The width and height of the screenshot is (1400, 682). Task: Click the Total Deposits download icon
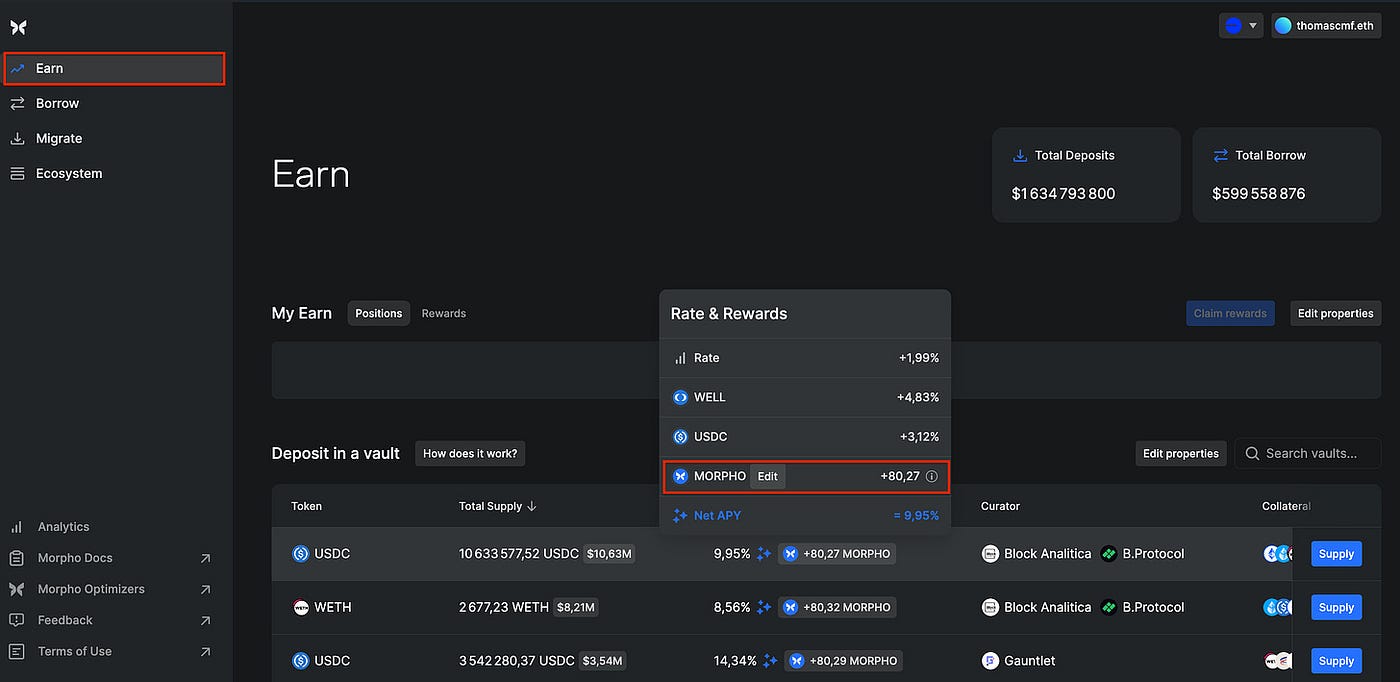(1020, 156)
